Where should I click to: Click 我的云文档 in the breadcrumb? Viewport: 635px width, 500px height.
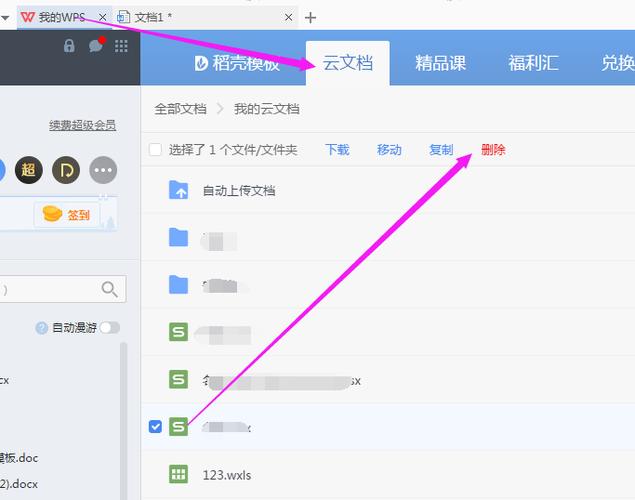(266, 109)
